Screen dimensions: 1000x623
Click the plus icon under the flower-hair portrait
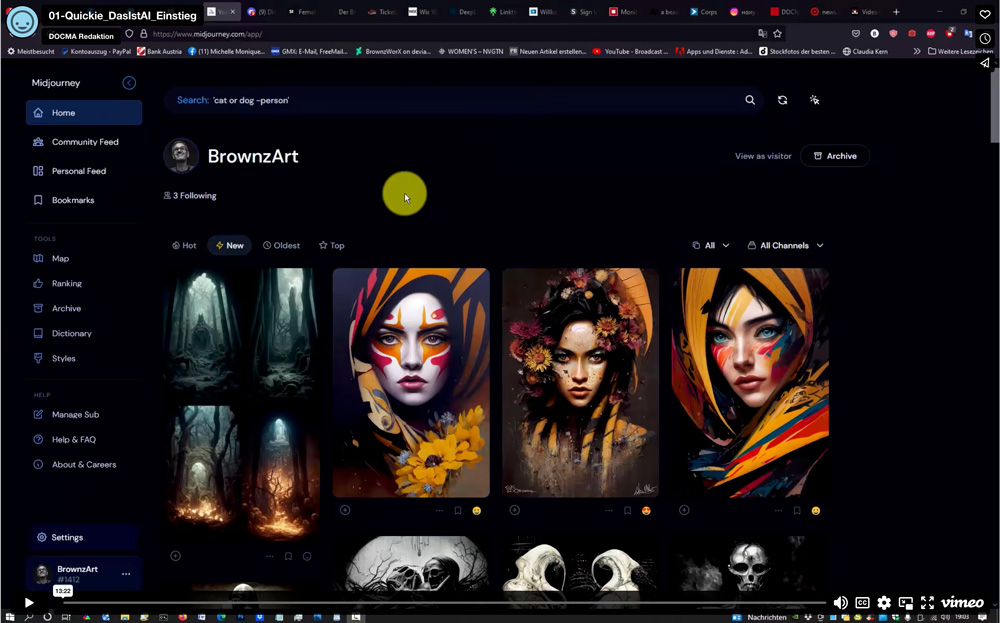click(515, 510)
